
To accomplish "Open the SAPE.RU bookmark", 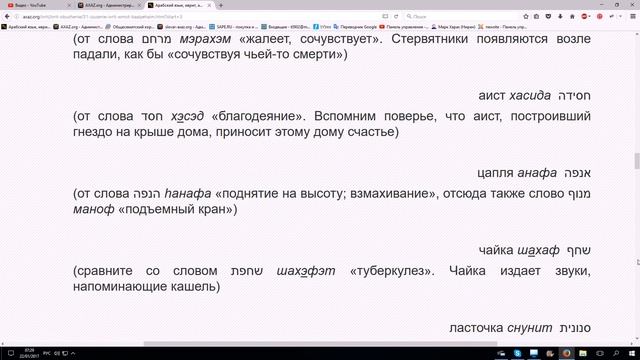I will 233,27.
